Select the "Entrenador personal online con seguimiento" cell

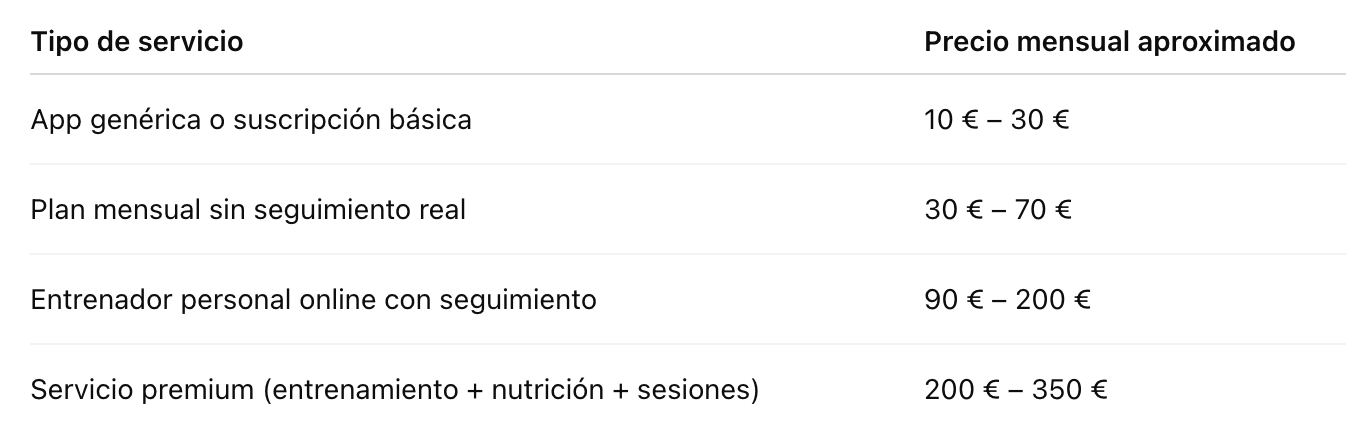point(314,300)
